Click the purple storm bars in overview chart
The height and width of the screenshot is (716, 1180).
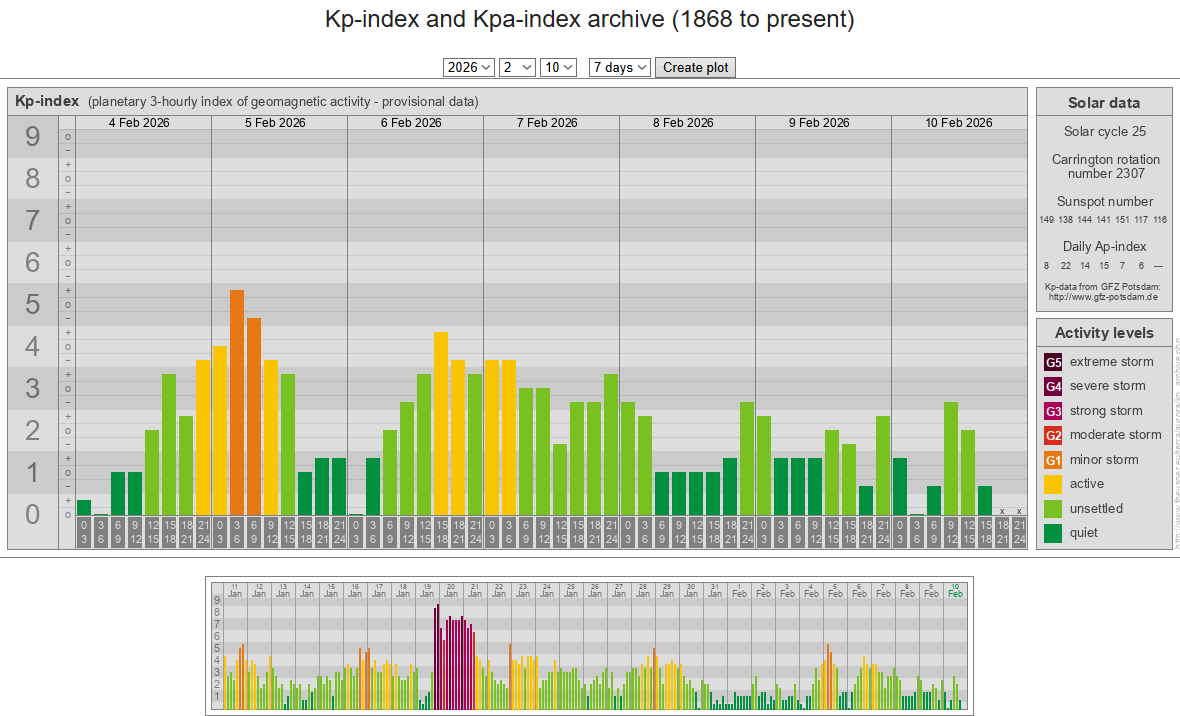point(453,660)
